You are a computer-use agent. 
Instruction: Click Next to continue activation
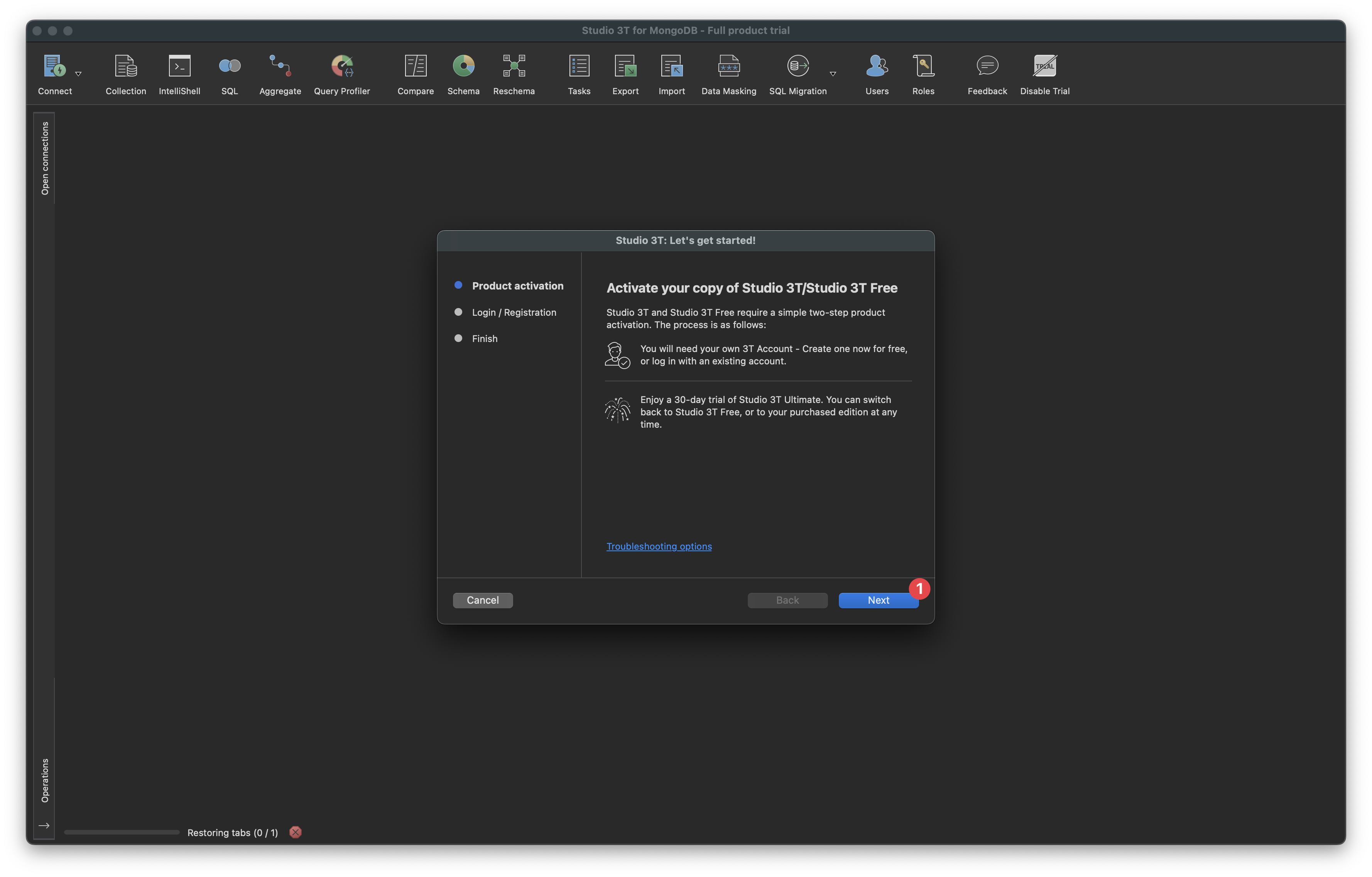pos(878,600)
